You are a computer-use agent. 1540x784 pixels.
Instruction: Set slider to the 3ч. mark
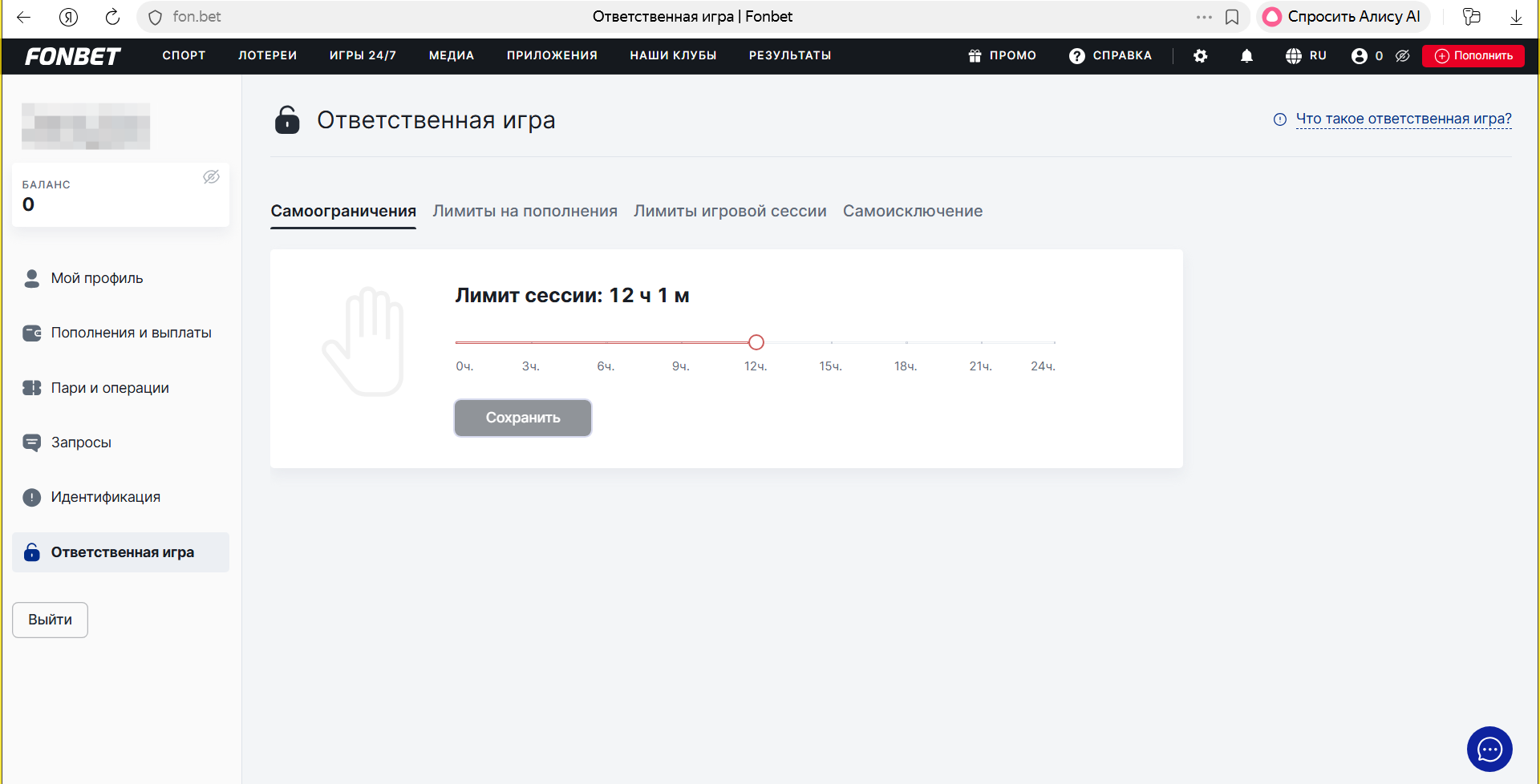point(531,342)
